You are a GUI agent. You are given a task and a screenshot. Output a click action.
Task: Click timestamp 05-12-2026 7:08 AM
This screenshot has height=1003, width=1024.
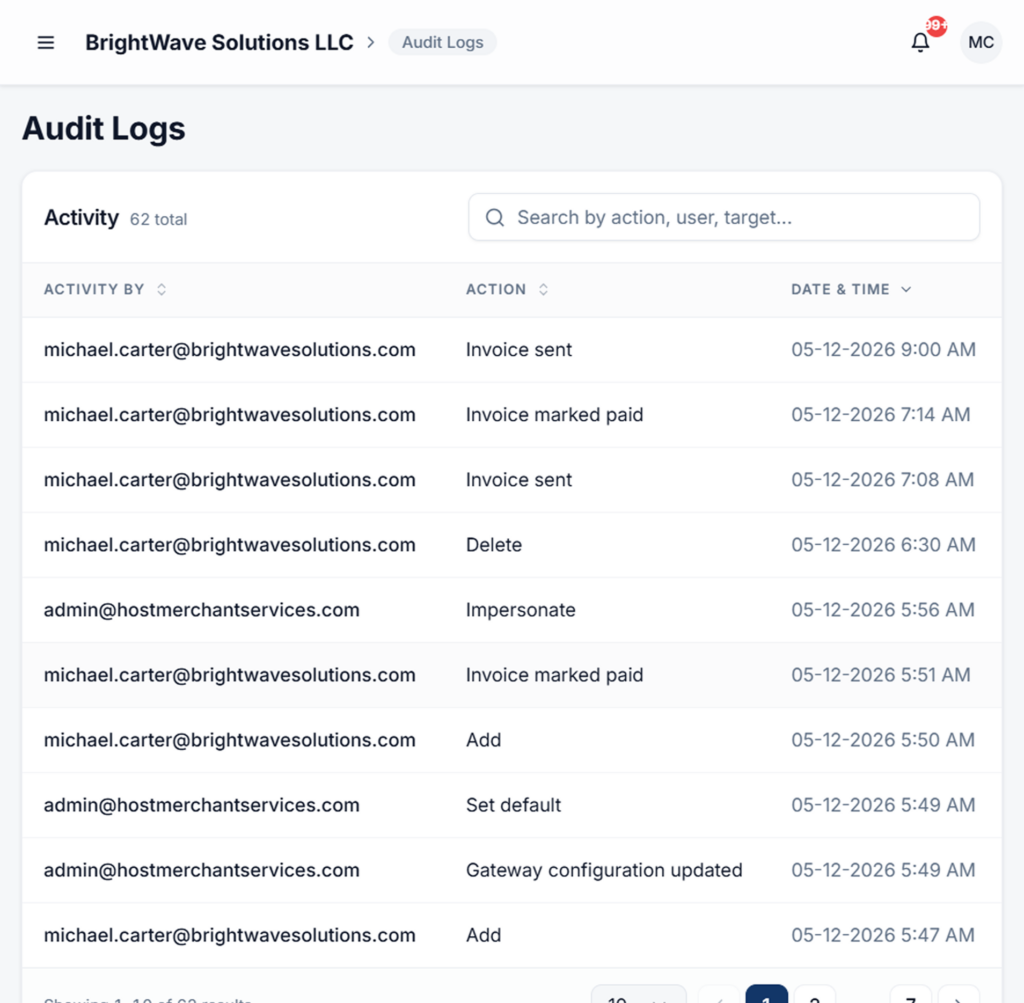[882, 480]
